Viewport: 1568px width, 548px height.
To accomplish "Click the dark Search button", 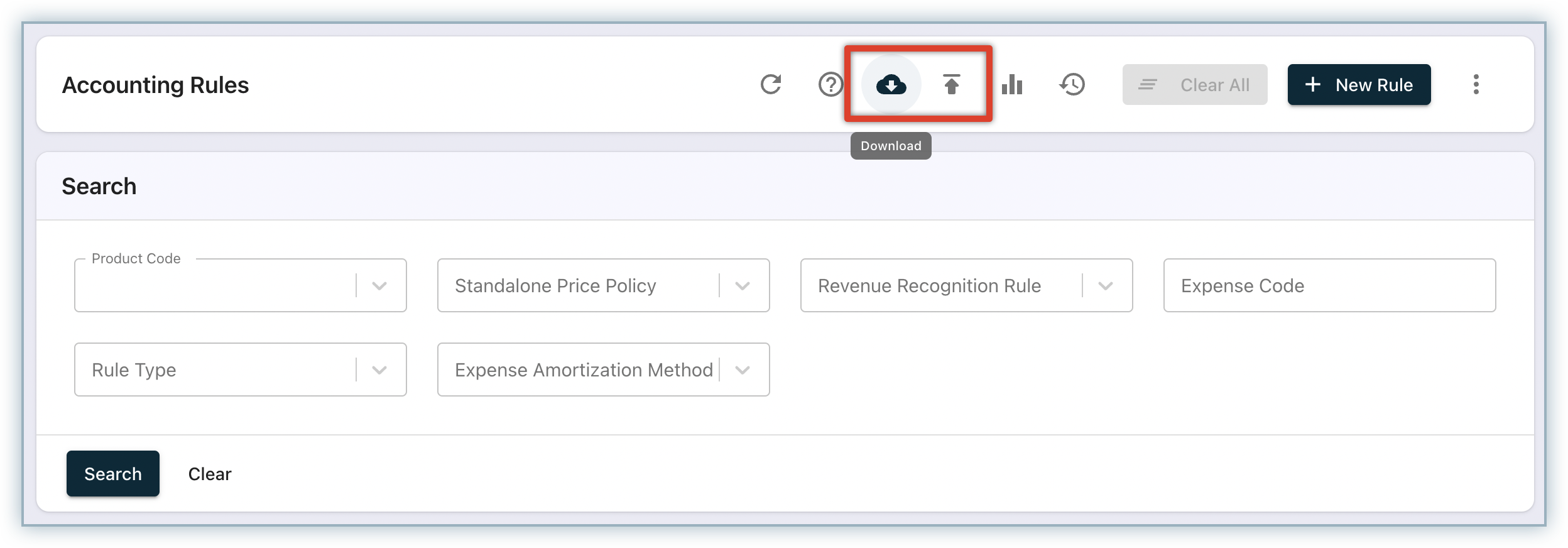I will (x=113, y=474).
